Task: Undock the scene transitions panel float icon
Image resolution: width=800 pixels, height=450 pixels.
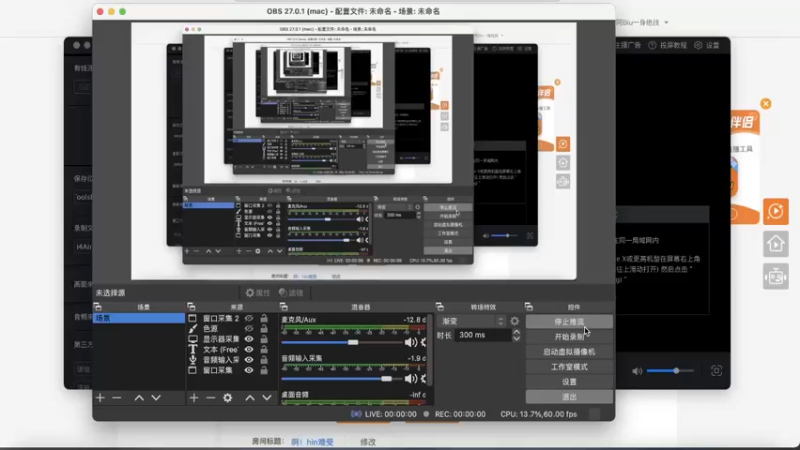Action: click(440, 307)
